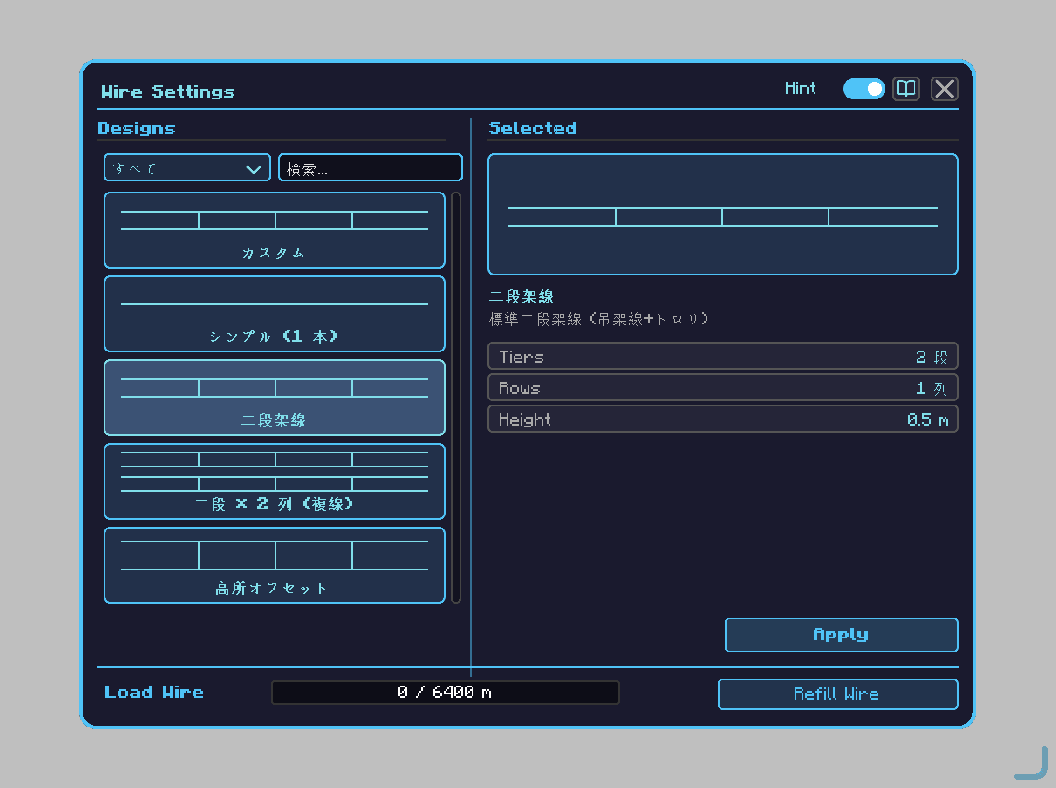1056x788 pixels.
Task: Select the 高所オフセット design card
Action: pyautogui.click(x=275, y=566)
